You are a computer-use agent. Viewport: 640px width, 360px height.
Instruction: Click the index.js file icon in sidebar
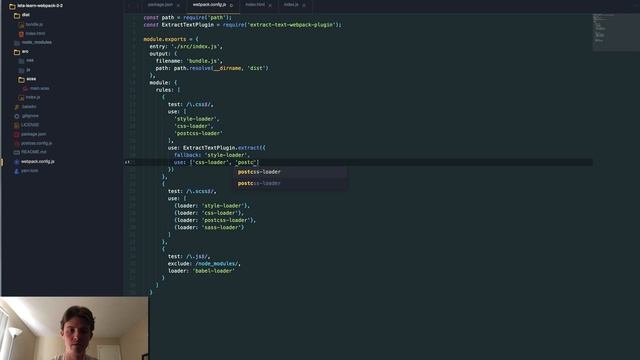21,98
